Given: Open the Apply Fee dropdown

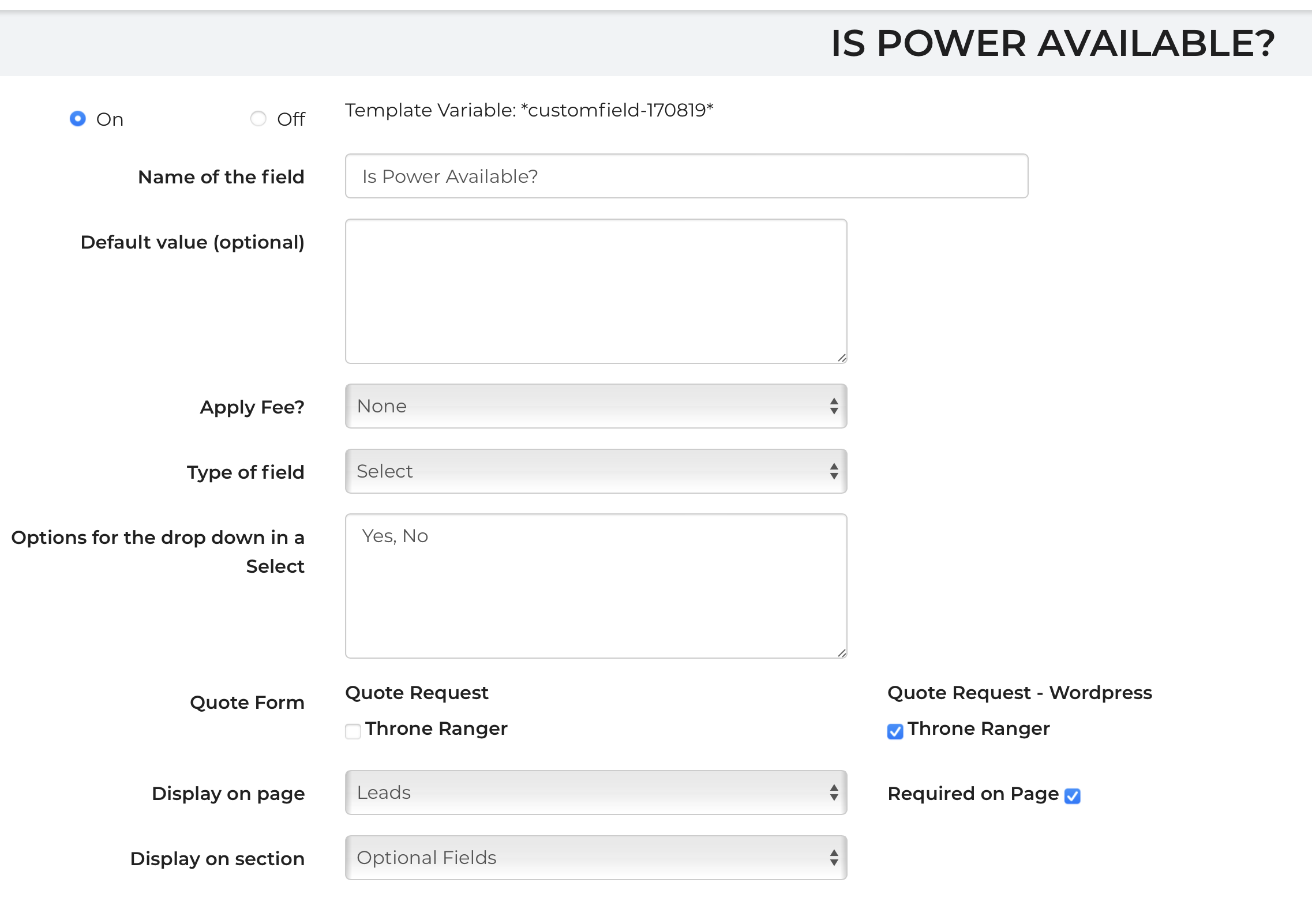Looking at the screenshot, I should coord(595,406).
